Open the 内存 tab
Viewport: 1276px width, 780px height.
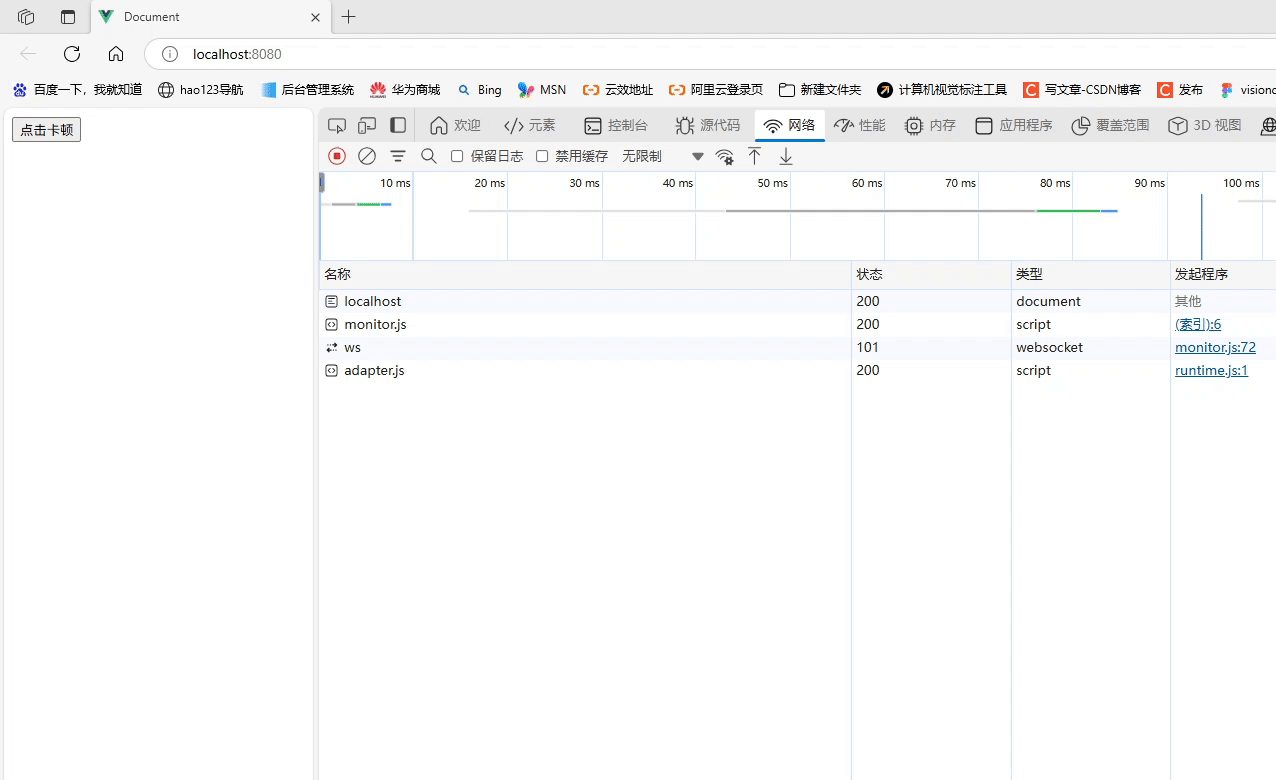tap(930, 126)
